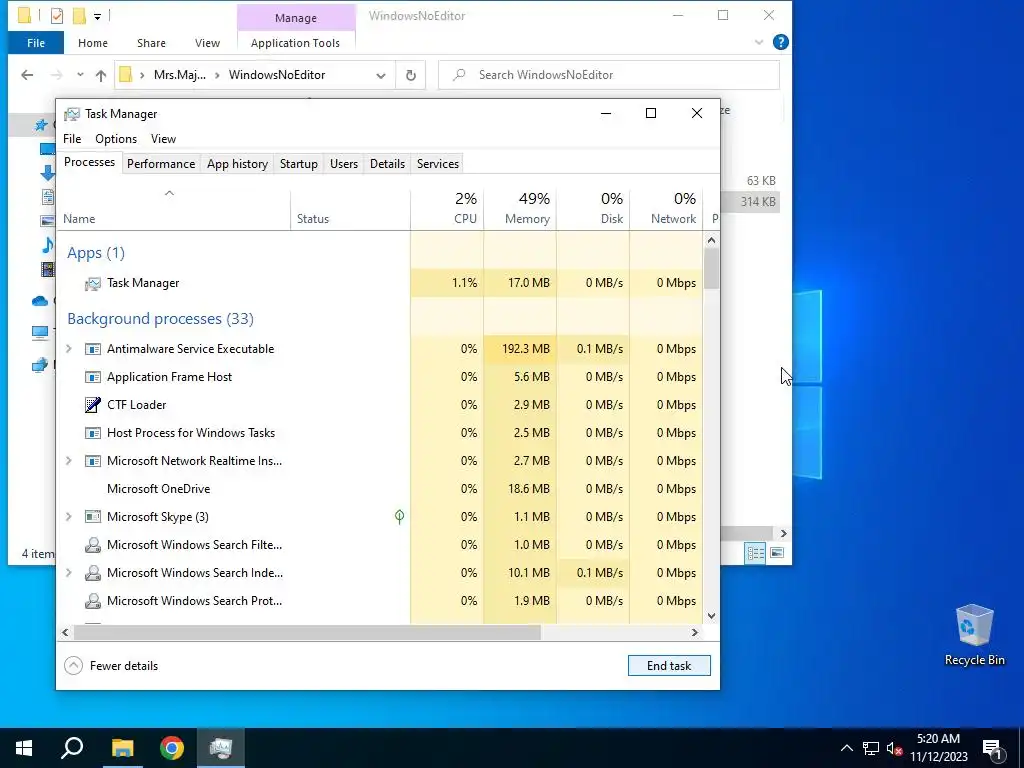This screenshot has width=1024, height=768.
Task: Click the Microsoft Network Realtime Inspection icon
Action: [93, 461]
